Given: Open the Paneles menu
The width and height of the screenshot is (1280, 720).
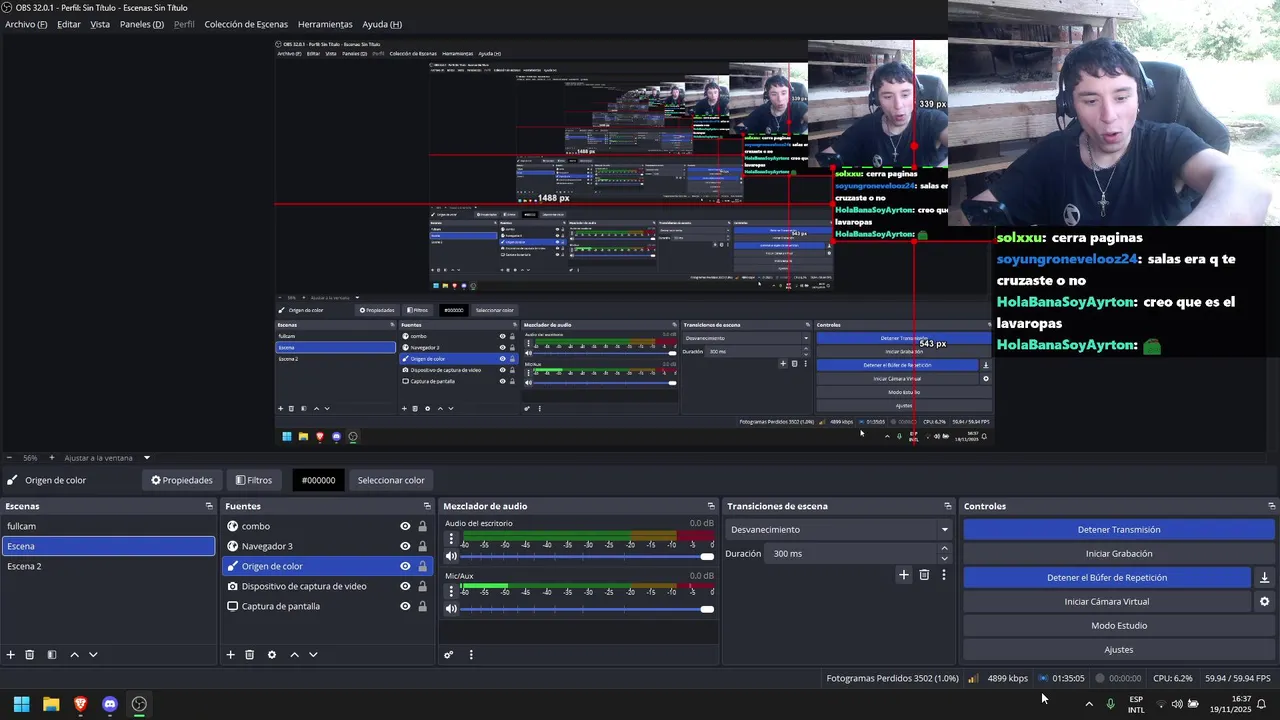Looking at the screenshot, I should click(142, 24).
